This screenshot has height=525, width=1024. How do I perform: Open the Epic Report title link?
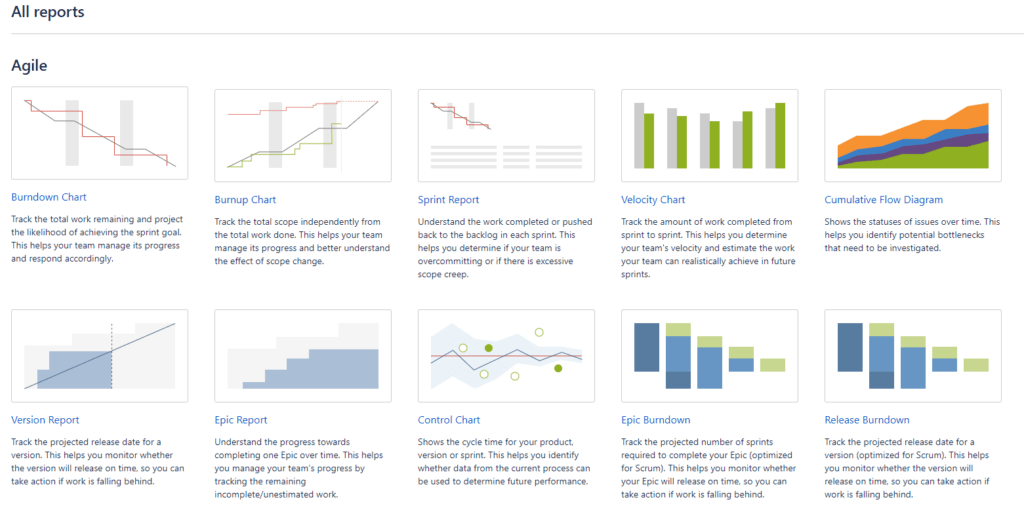(x=241, y=420)
